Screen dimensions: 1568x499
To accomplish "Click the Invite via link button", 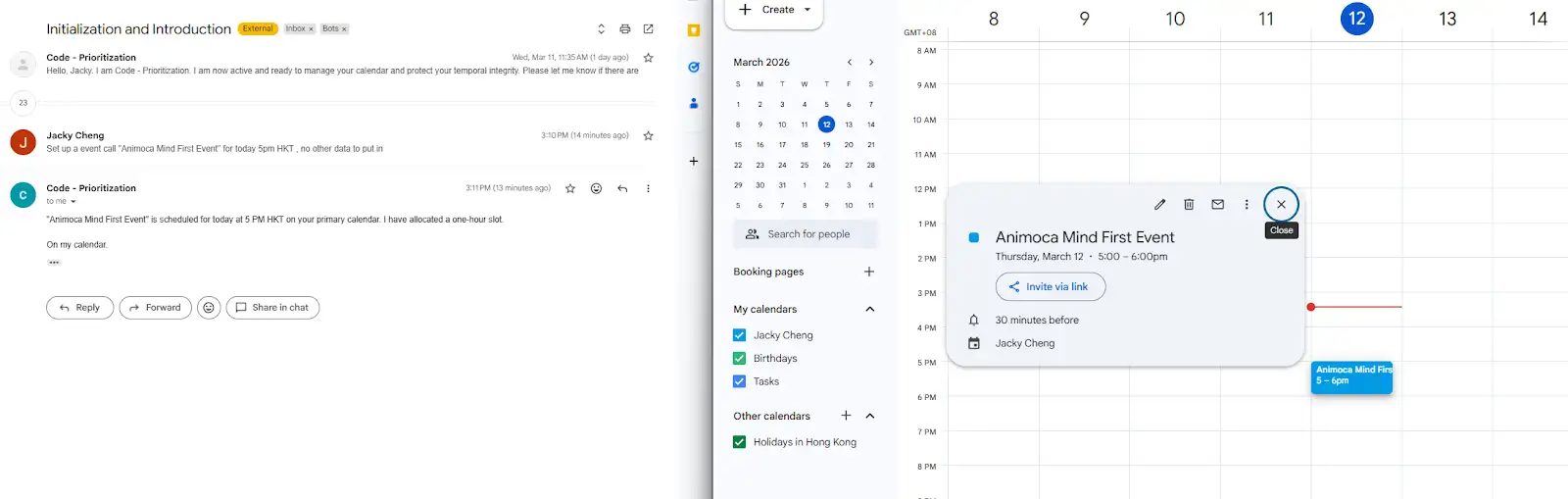I will click(x=1050, y=287).
